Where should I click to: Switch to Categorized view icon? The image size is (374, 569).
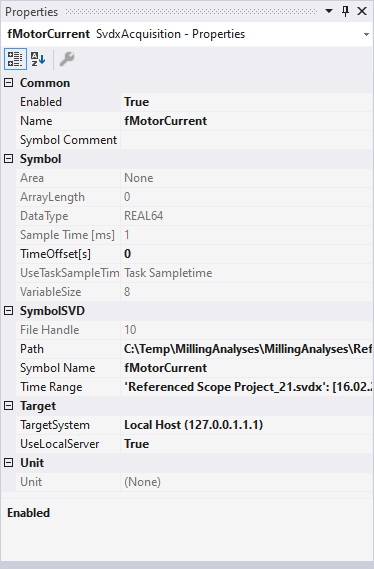tap(15, 59)
